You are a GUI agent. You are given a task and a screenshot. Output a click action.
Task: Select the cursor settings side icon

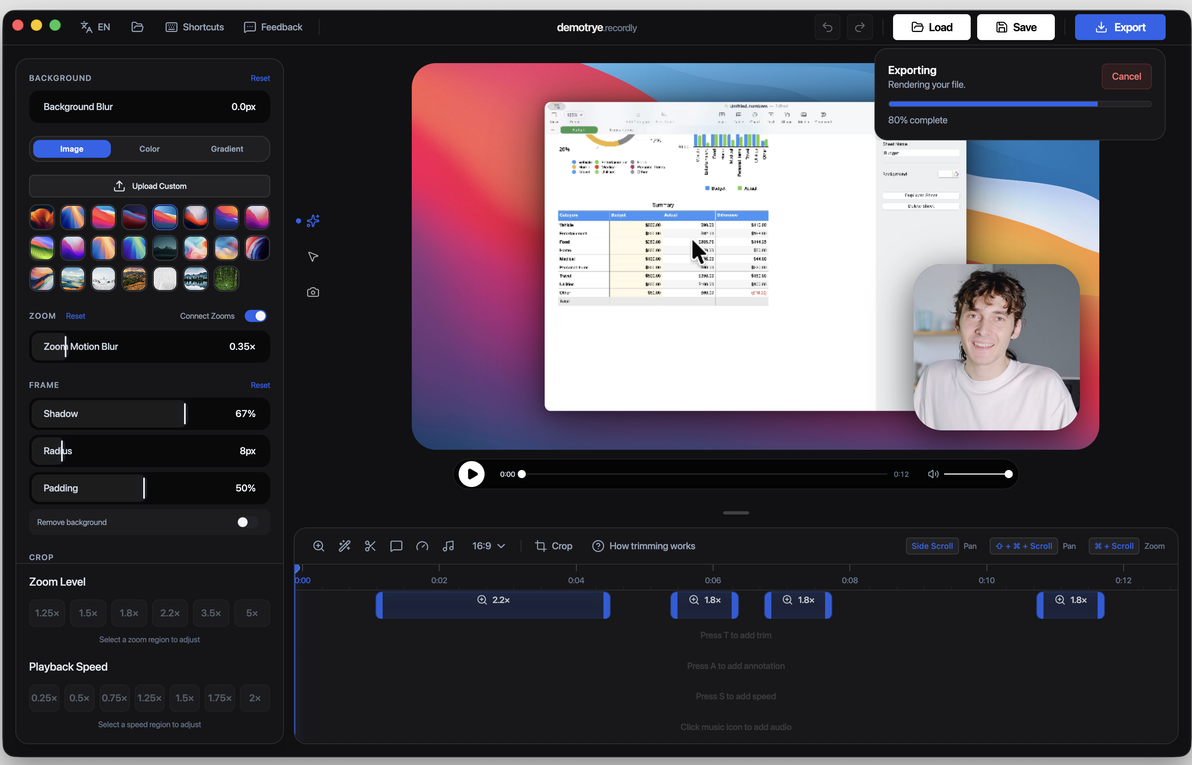click(313, 257)
